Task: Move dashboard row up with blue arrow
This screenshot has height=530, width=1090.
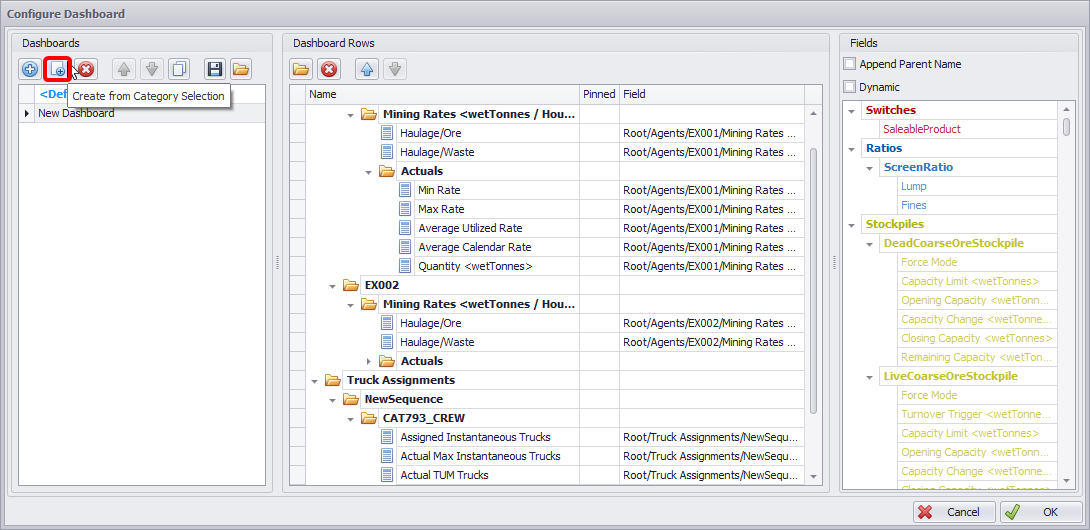Action: pos(366,69)
